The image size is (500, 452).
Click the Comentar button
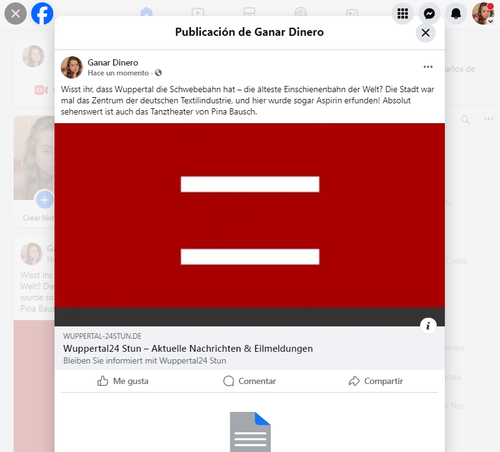point(249,381)
